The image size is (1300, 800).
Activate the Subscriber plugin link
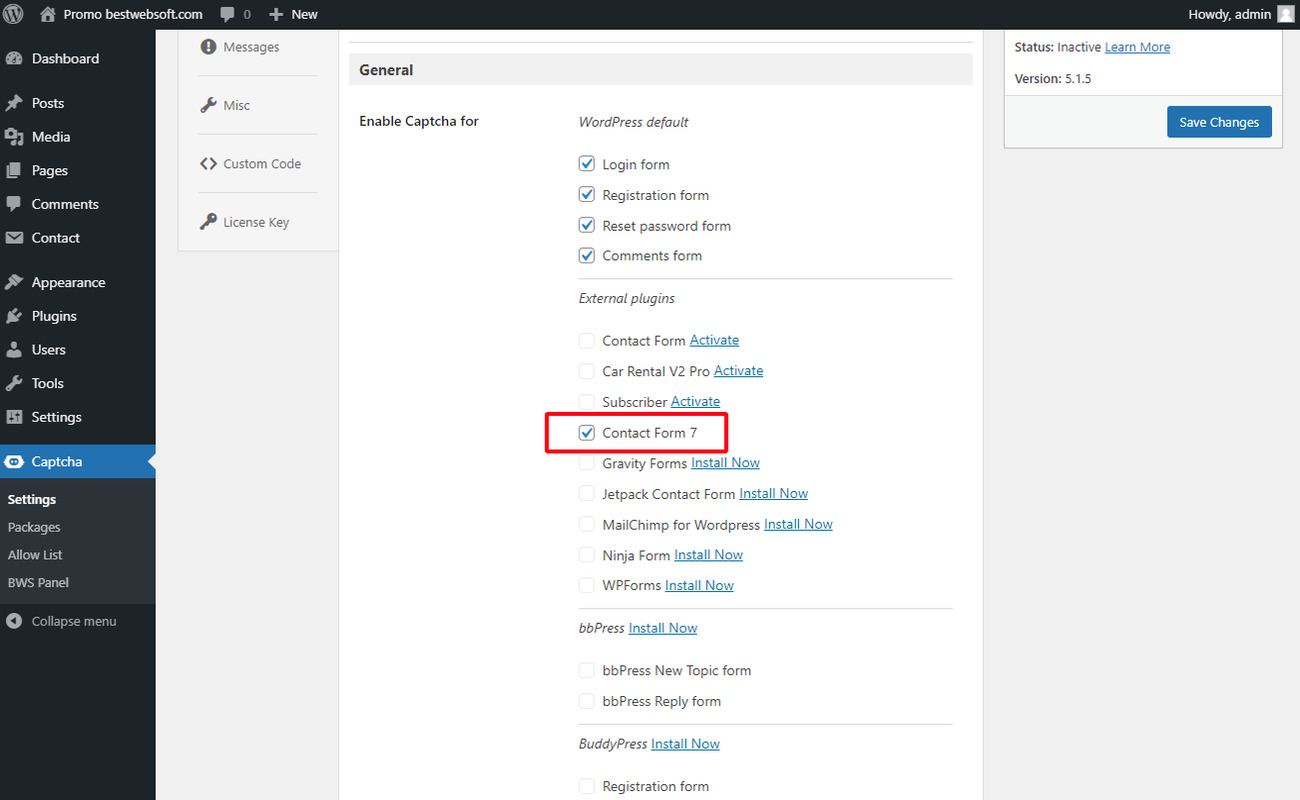click(695, 402)
